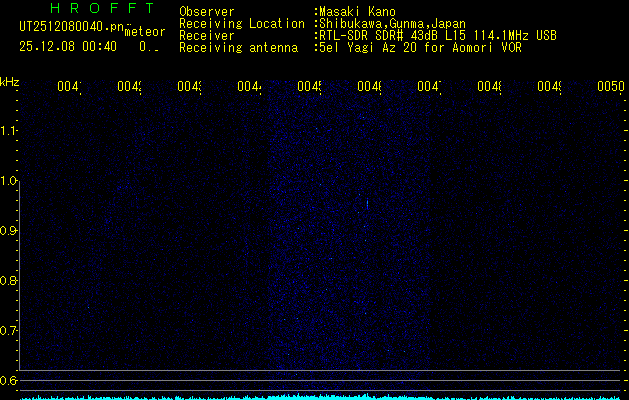Screen dimensions: 629x400
Task: Select RTL-SDR SDR# 114.1MHz receiver details
Action: [x=438, y=36]
